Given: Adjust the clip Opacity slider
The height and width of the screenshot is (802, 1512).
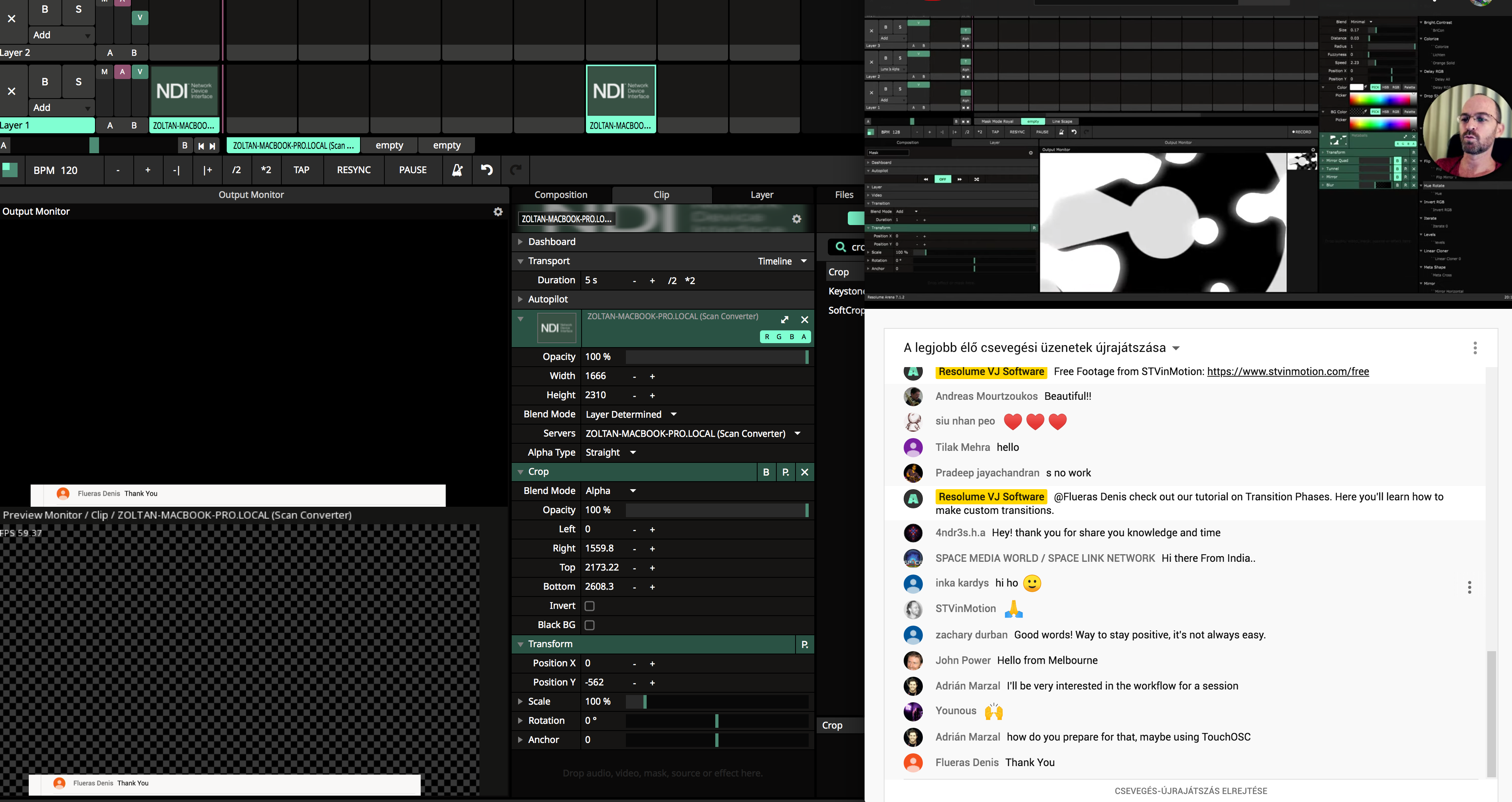Looking at the screenshot, I should (716, 357).
